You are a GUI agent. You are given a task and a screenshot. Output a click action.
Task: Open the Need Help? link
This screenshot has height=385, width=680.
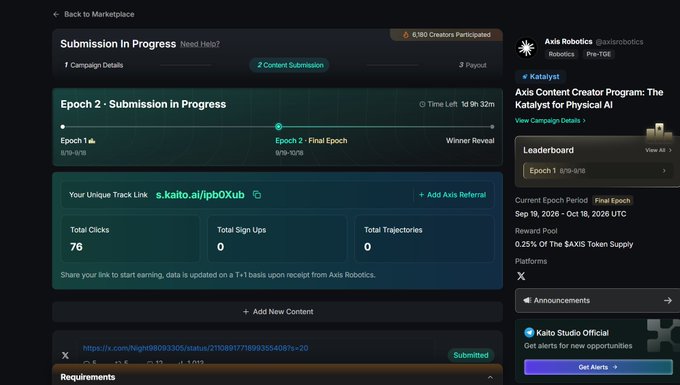click(200, 44)
